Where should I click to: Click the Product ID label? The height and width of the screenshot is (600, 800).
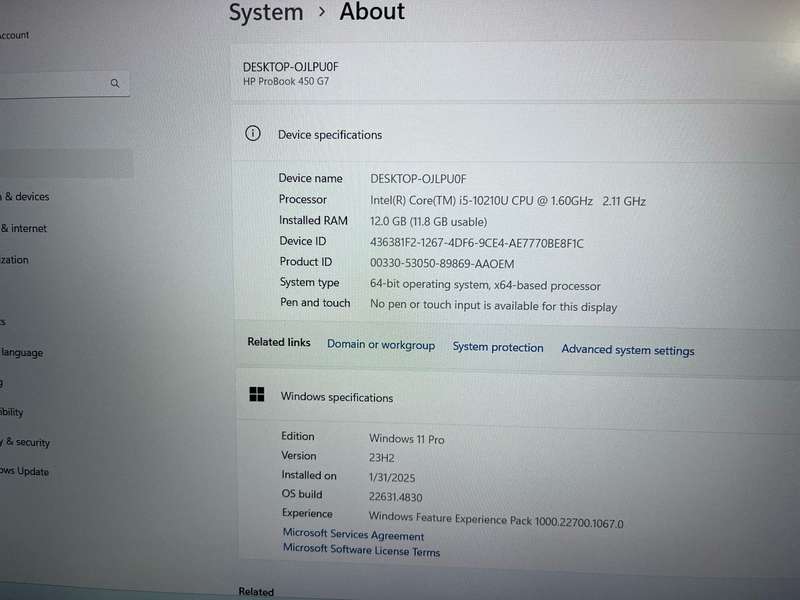[306, 261]
